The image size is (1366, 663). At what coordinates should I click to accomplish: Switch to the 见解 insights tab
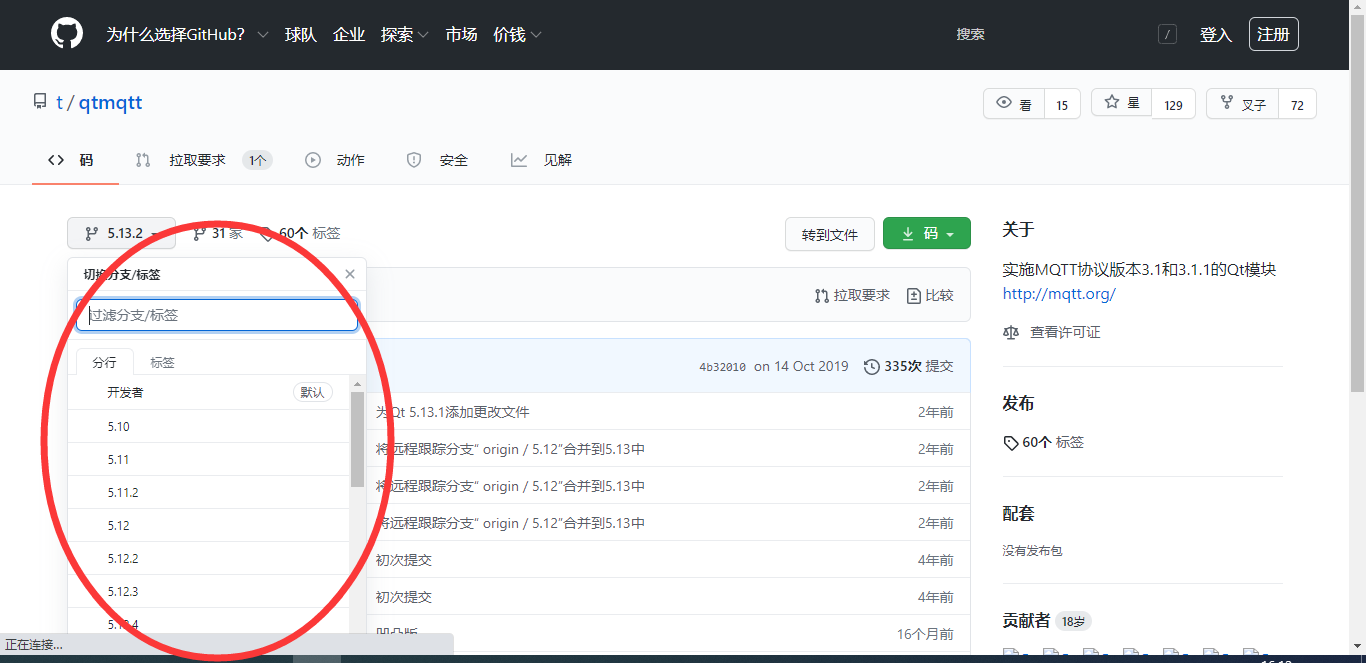pos(541,160)
